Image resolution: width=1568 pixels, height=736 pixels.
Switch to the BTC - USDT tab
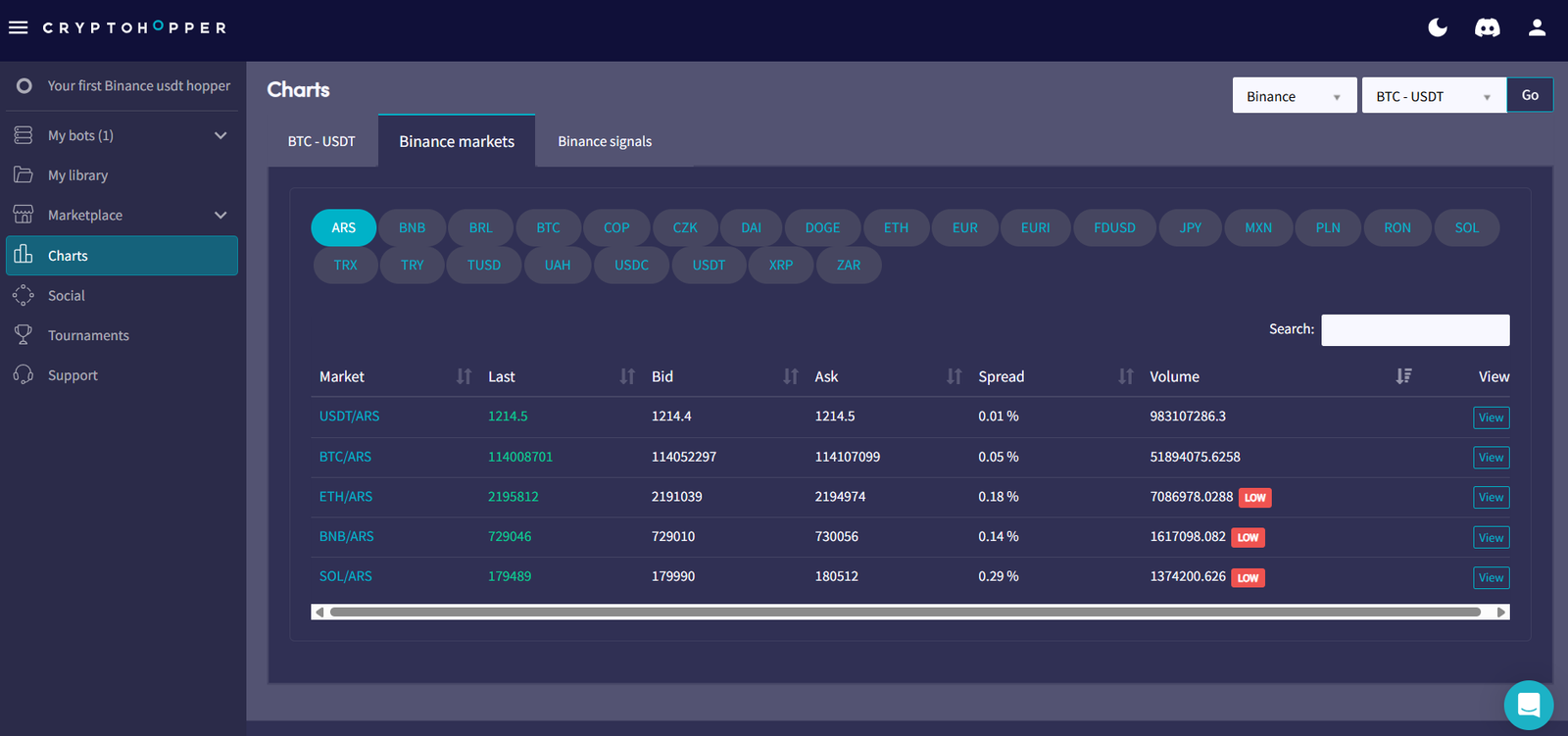pos(321,141)
